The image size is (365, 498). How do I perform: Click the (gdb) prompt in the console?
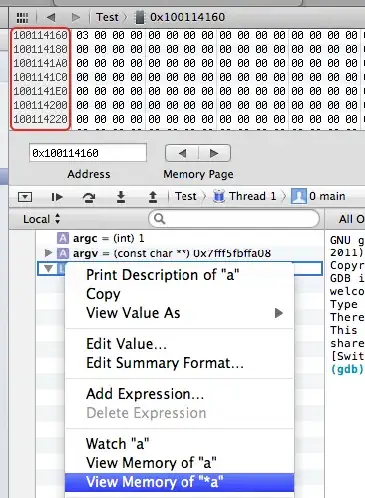(347, 369)
